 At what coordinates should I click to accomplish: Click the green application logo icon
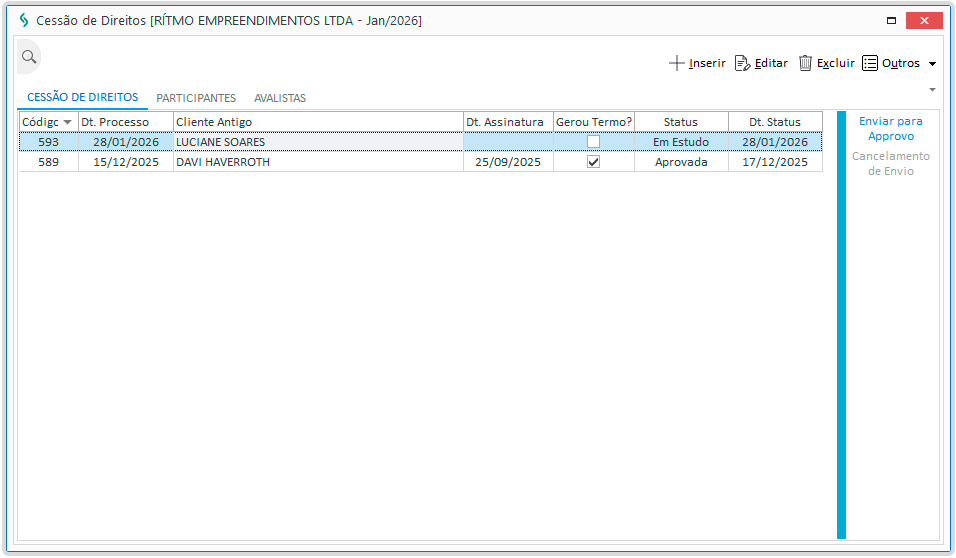(x=24, y=21)
